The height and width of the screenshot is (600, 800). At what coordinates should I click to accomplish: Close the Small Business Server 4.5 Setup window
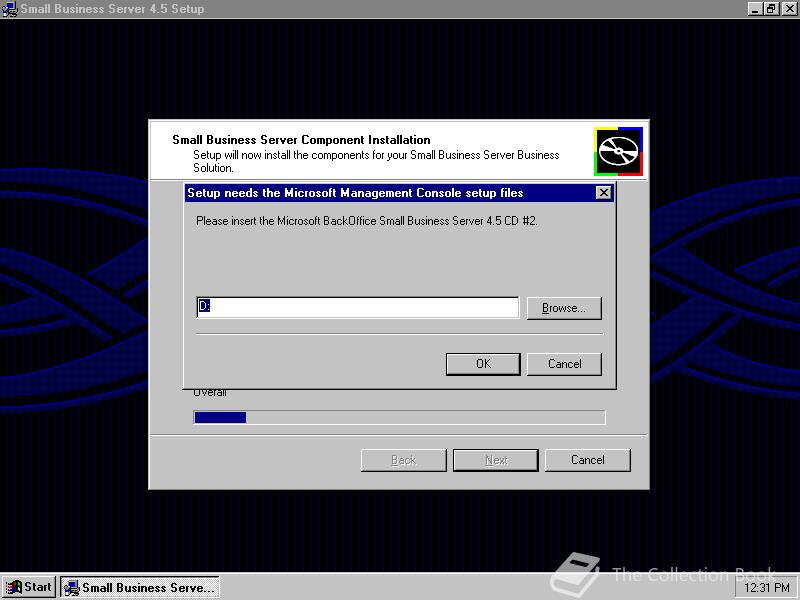click(789, 9)
